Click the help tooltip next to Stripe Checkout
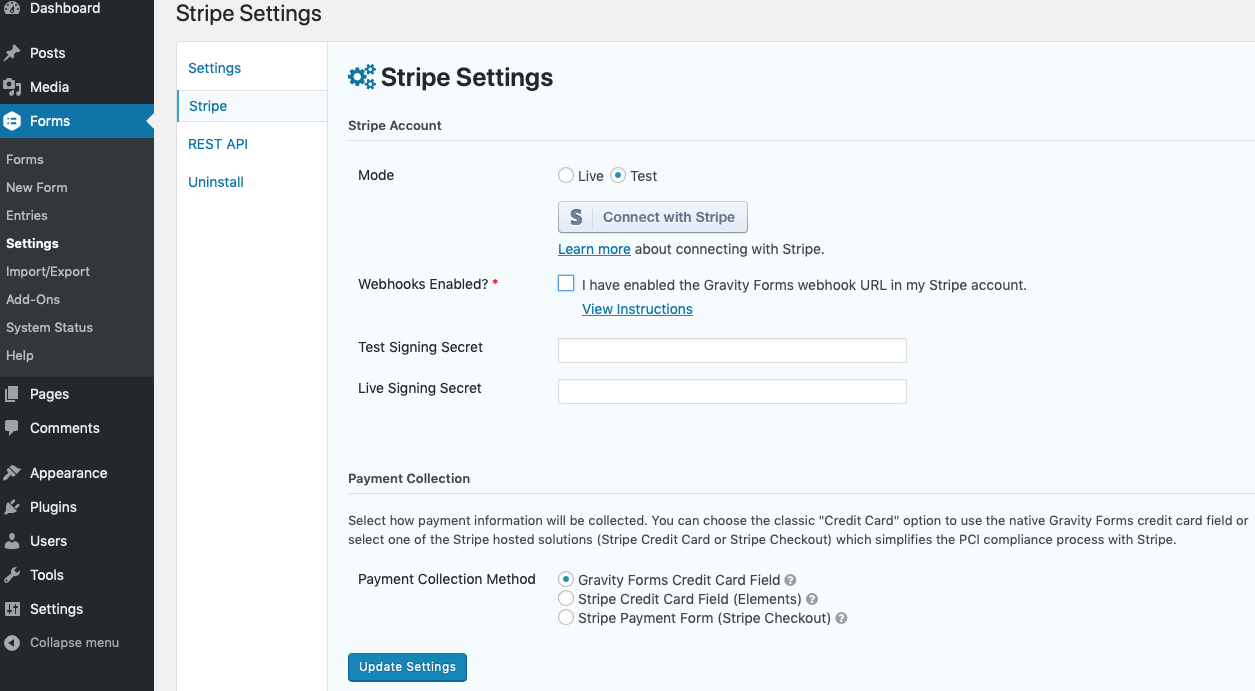 (841, 618)
